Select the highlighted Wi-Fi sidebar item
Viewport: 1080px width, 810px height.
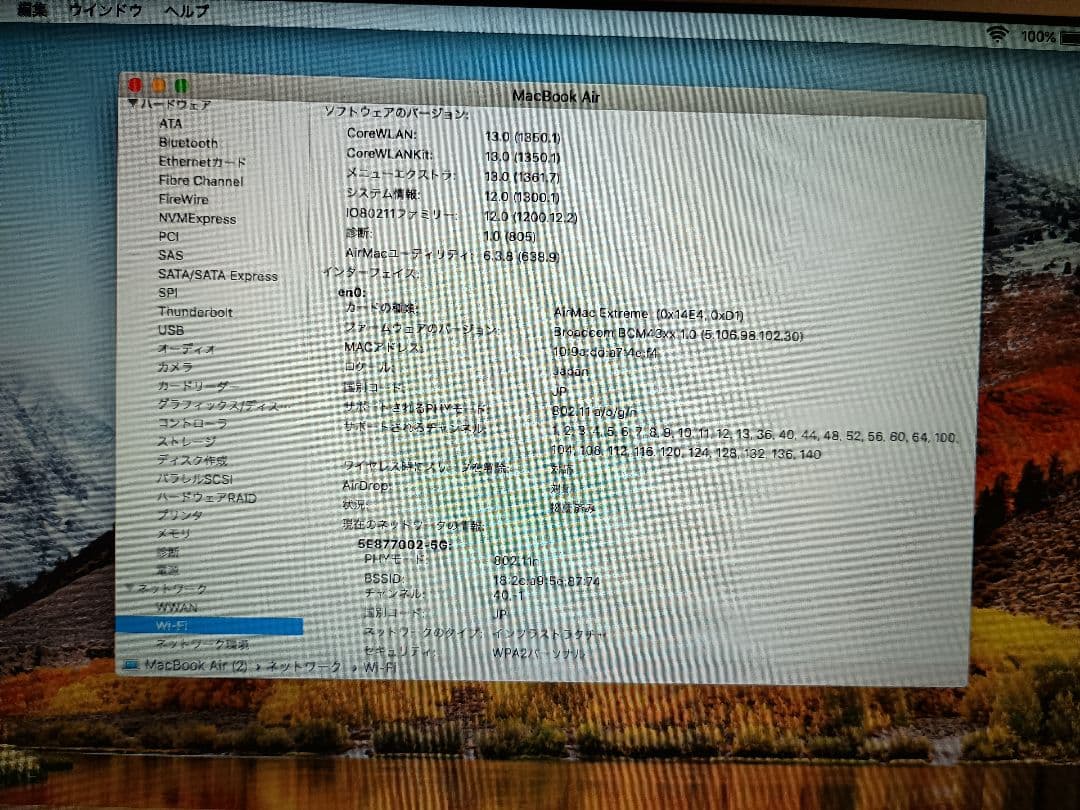(x=209, y=625)
